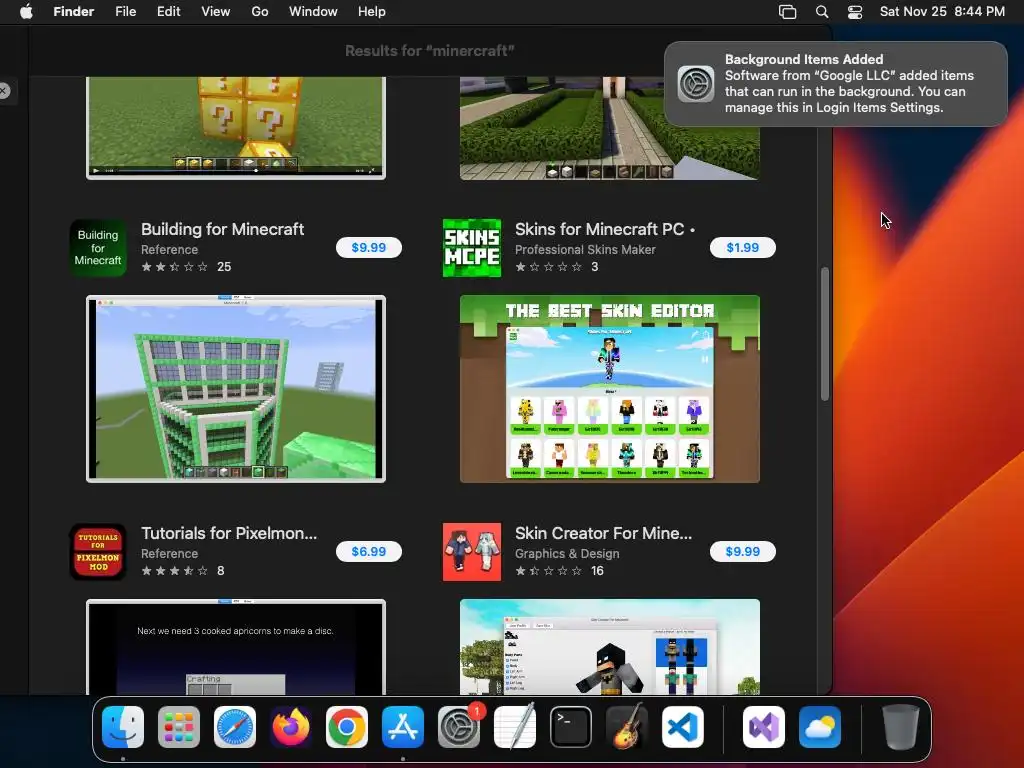1024x768 pixels.
Task: Click Graphics & Design category text
Action: pyautogui.click(x=567, y=554)
